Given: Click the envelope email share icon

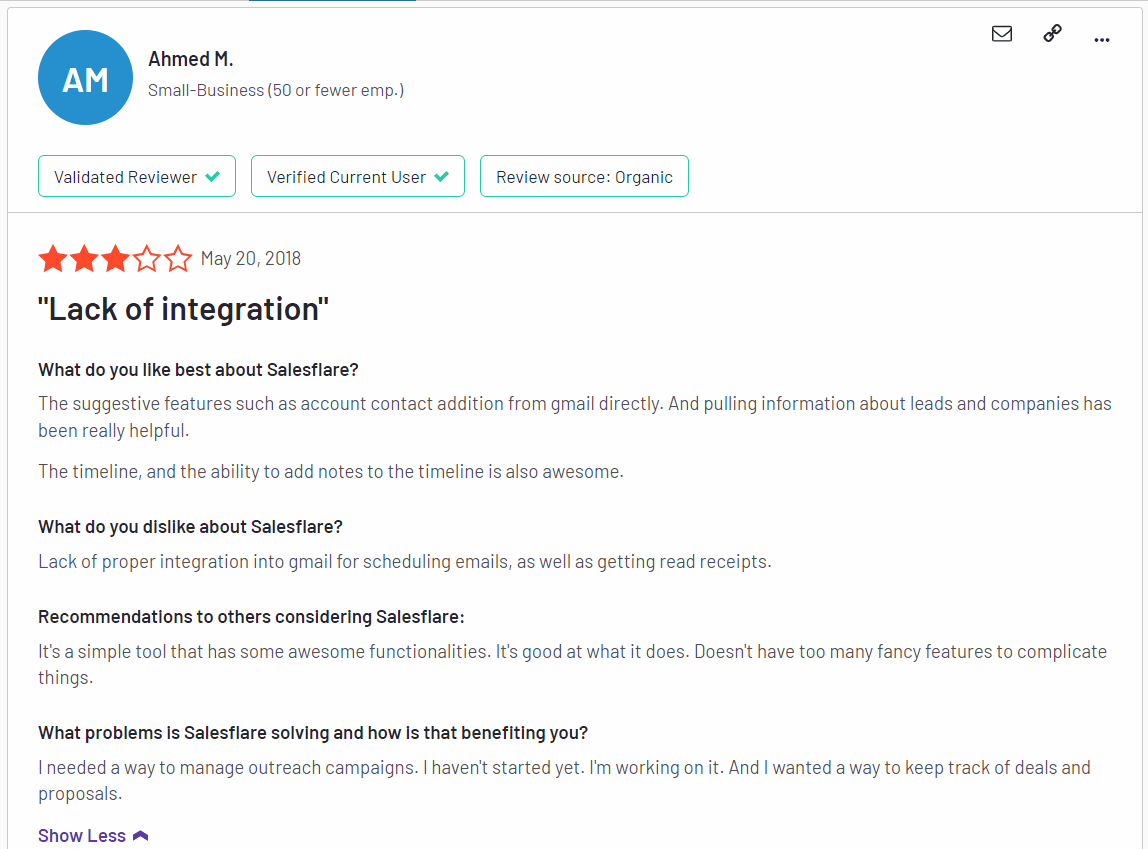Looking at the screenshot, I should tap(1002, 34).
